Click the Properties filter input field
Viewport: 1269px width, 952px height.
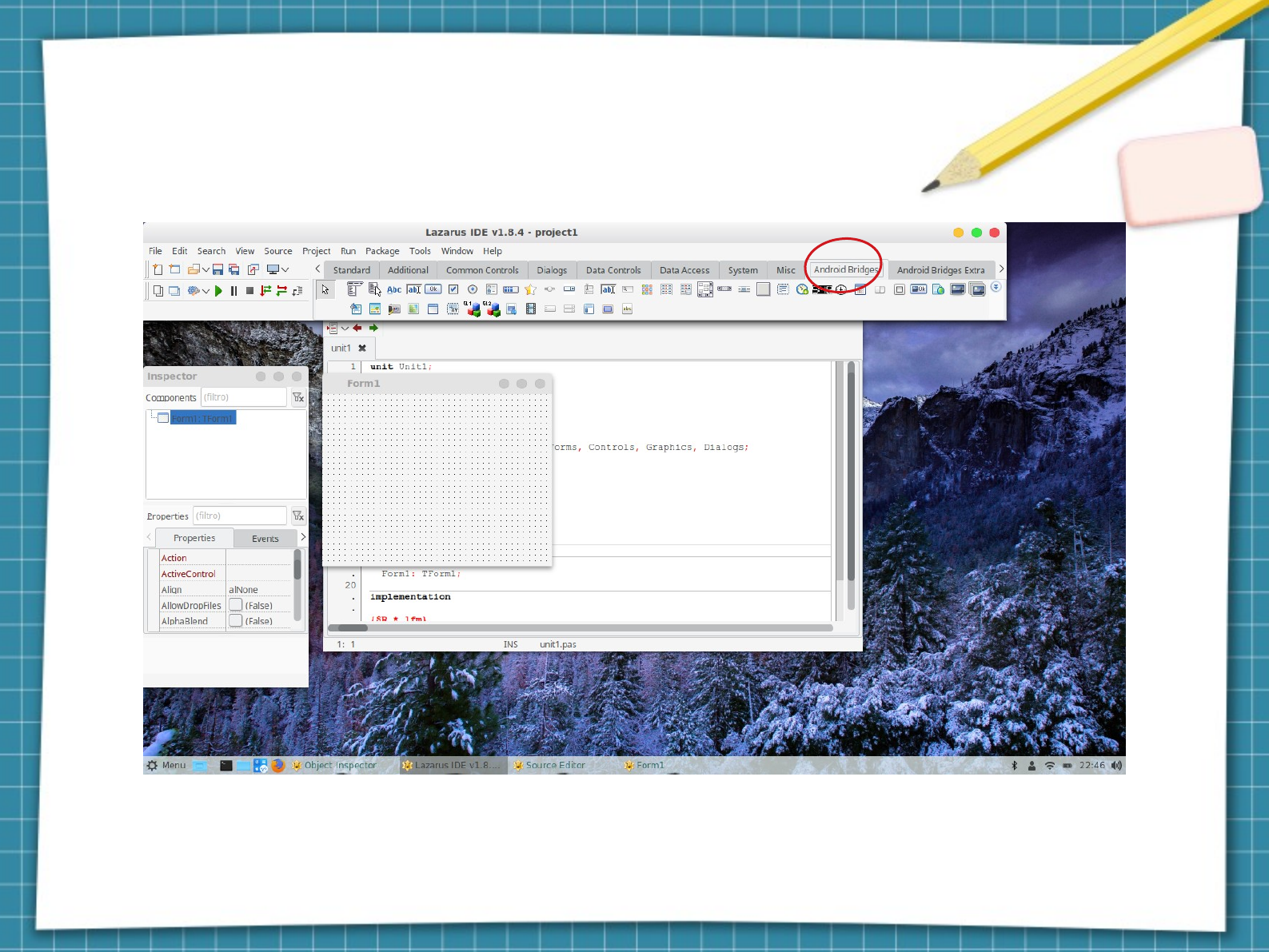pos(240,516)
